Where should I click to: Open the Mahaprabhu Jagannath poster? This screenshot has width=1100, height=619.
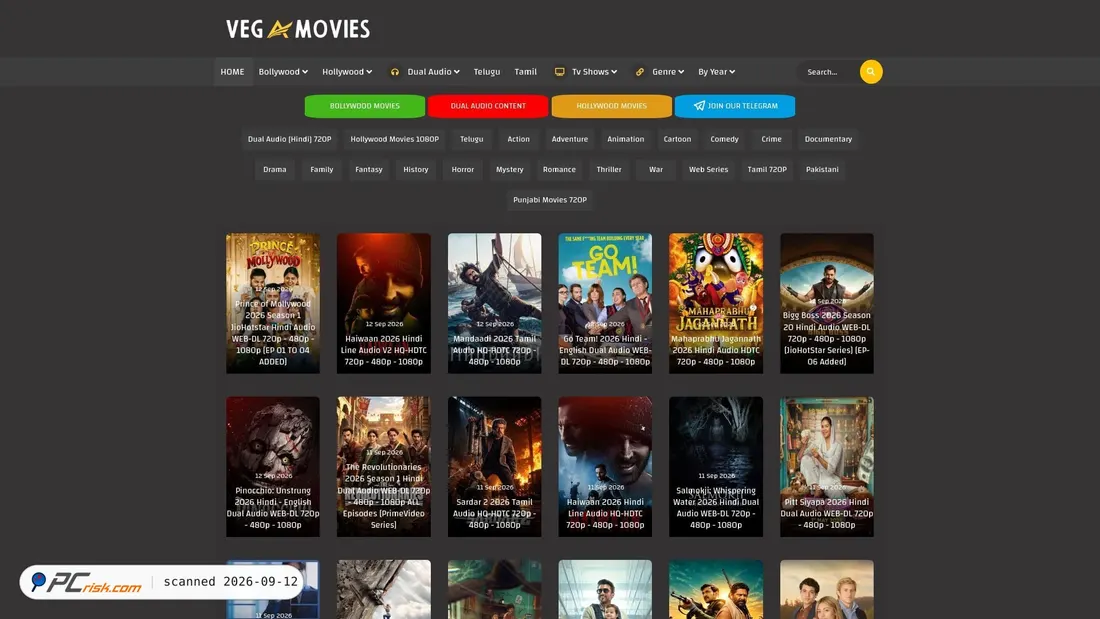(716, 303)
